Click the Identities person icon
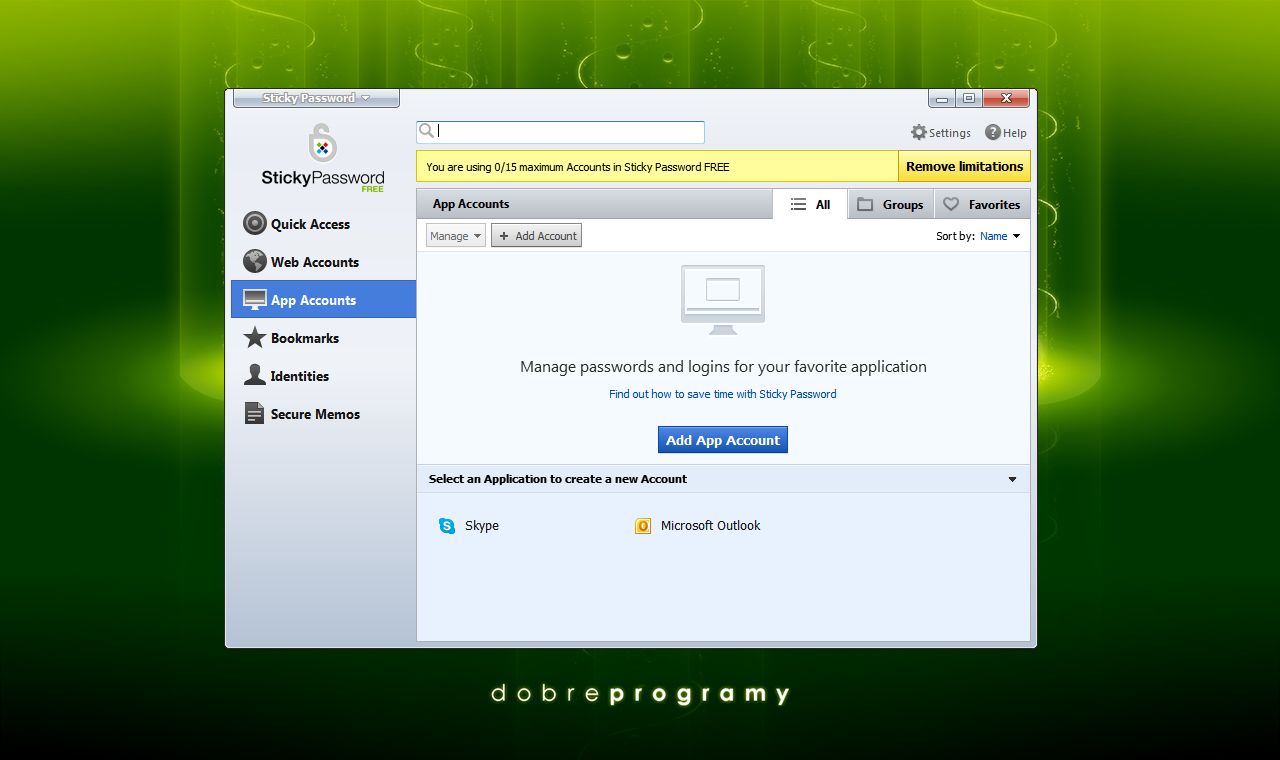The width and height of the screenshot is (1280, 760). 255,375
